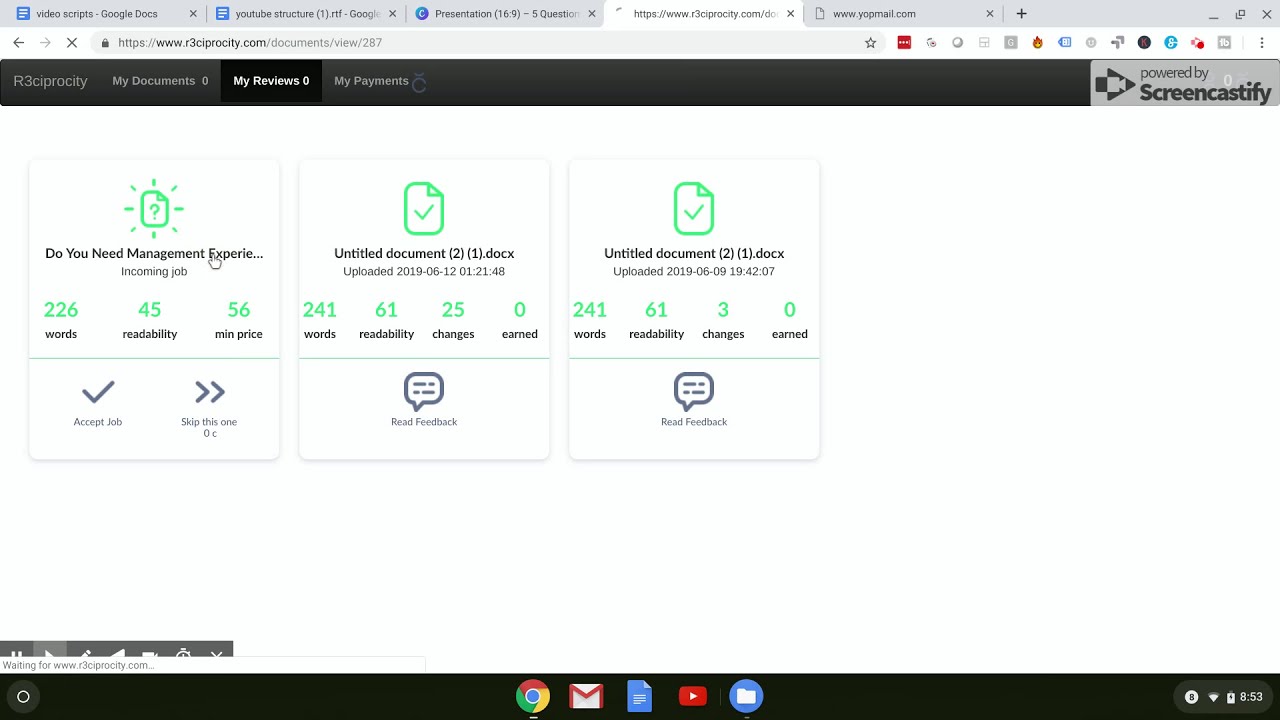Viewport: 1280px width, 720px height.
Task: Select My Reviews in the navbar
Action: click(271, 81)
